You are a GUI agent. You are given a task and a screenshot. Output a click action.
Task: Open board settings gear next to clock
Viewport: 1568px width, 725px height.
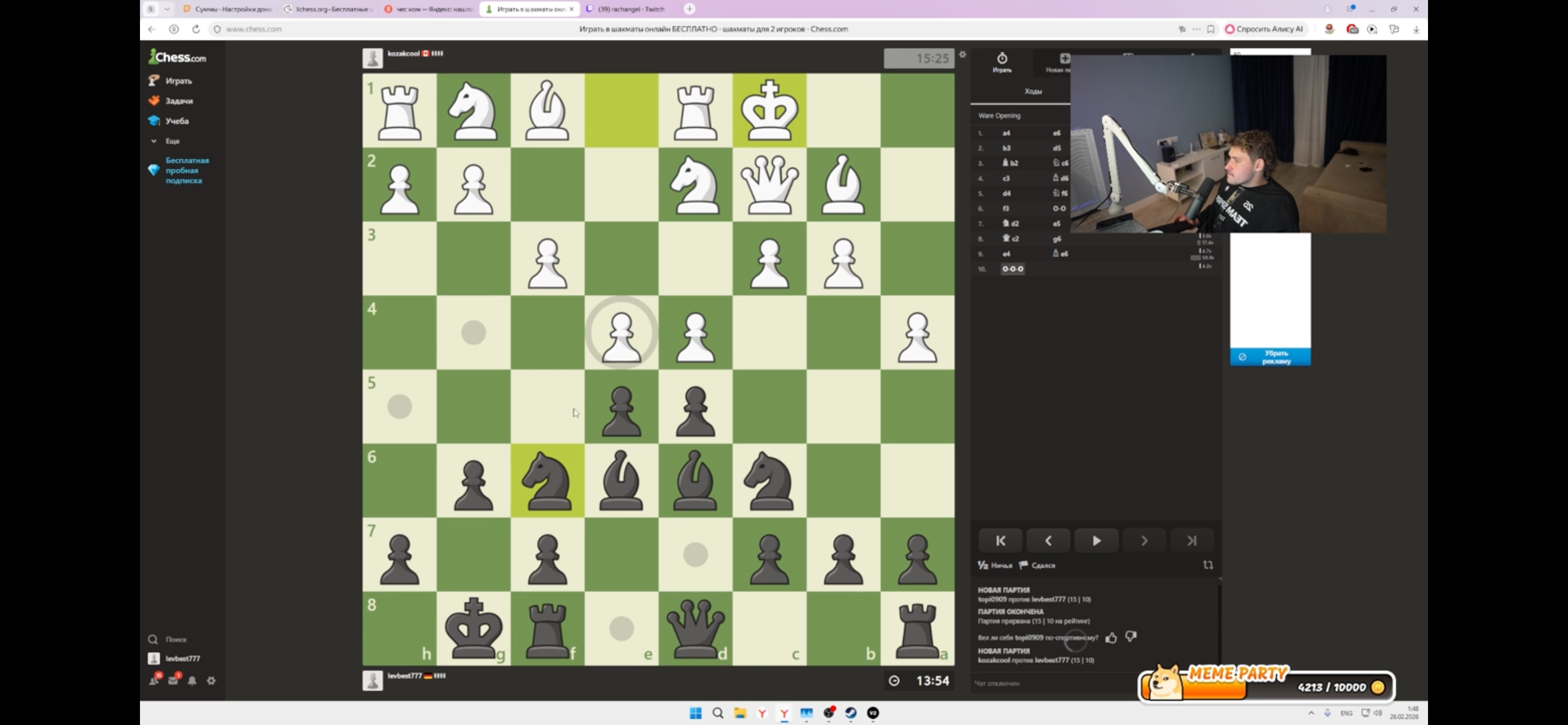coord(962,55)
